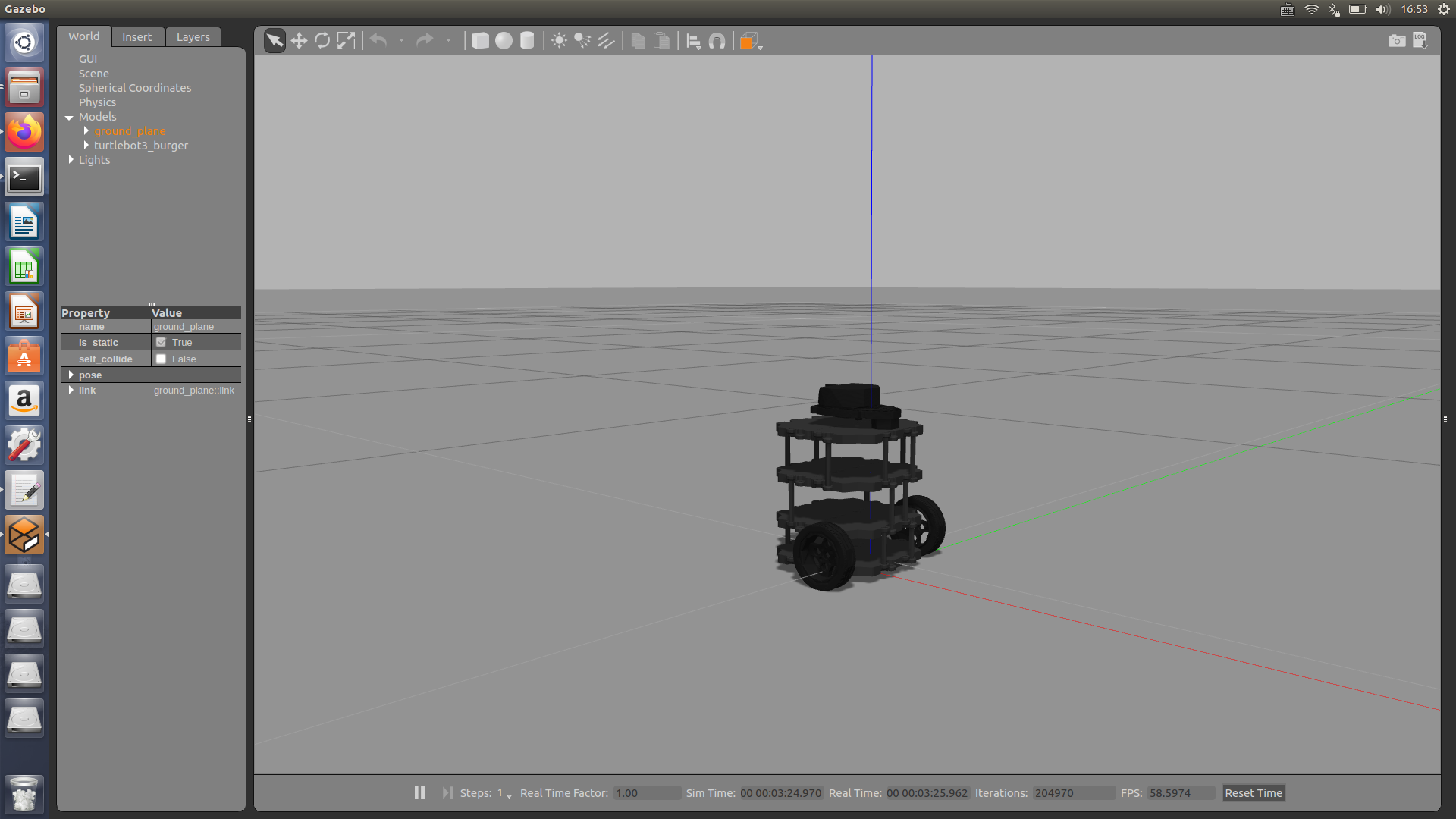Enable the snap tool on the toolbar

click(717, 41)
